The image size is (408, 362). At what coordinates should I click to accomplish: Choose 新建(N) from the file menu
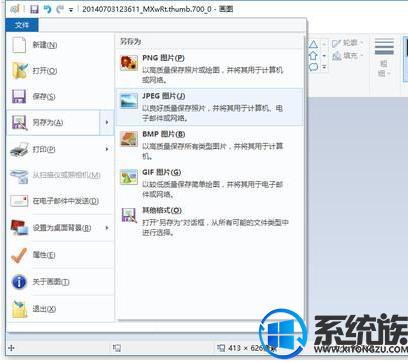60,45
